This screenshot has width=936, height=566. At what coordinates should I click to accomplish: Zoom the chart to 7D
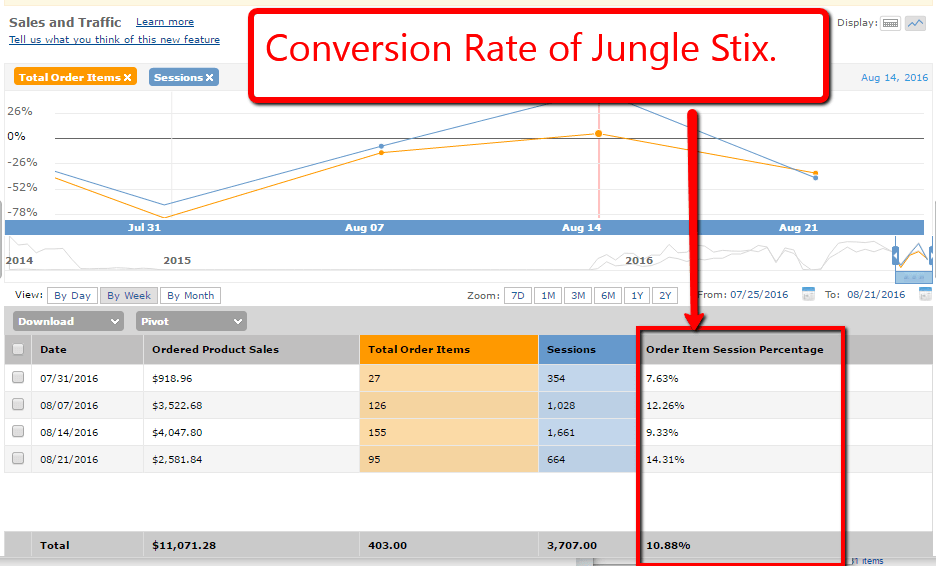pyautogui.click(x=518, y=296)
